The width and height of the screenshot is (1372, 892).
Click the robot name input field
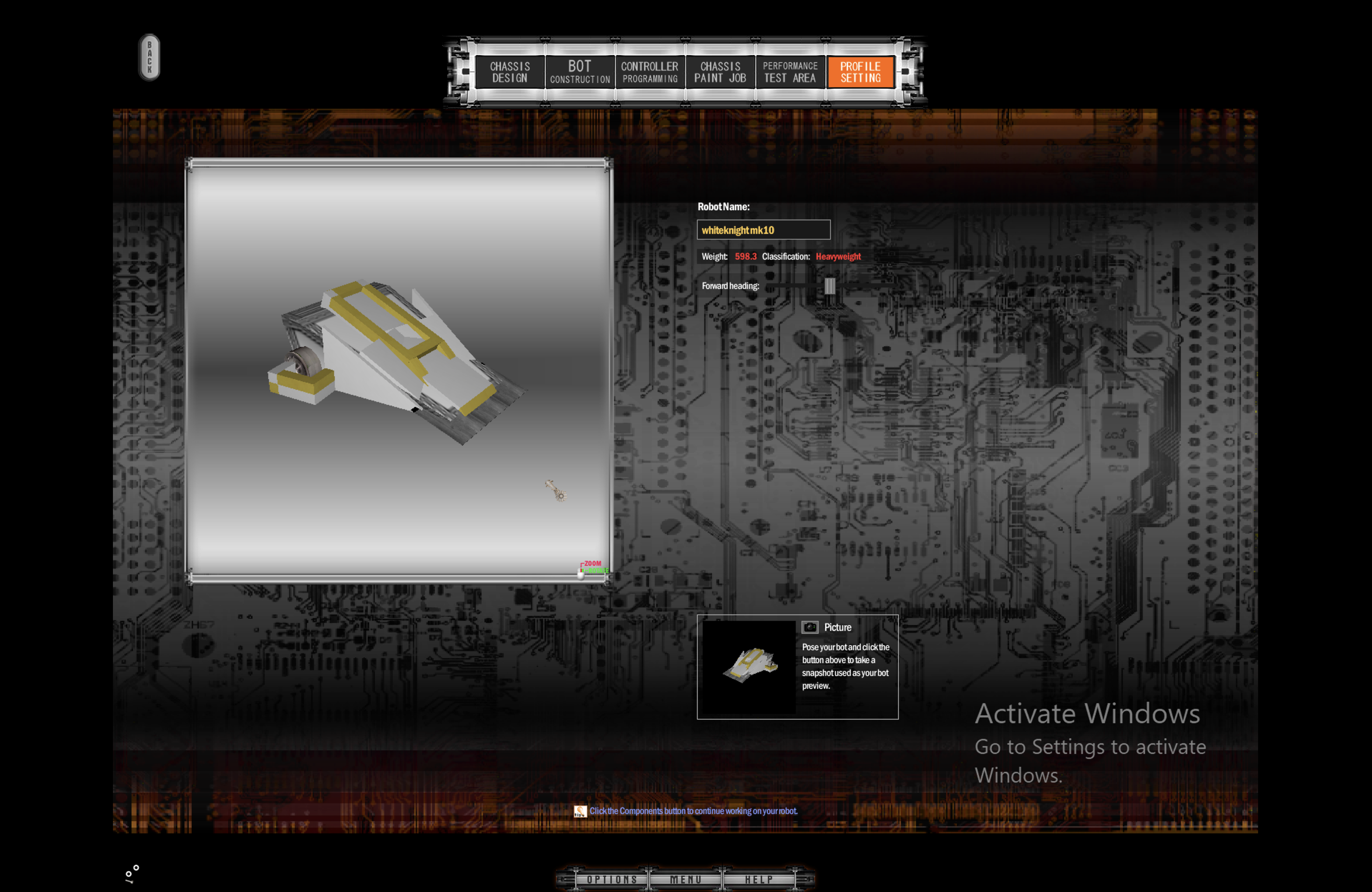point(763,230)
